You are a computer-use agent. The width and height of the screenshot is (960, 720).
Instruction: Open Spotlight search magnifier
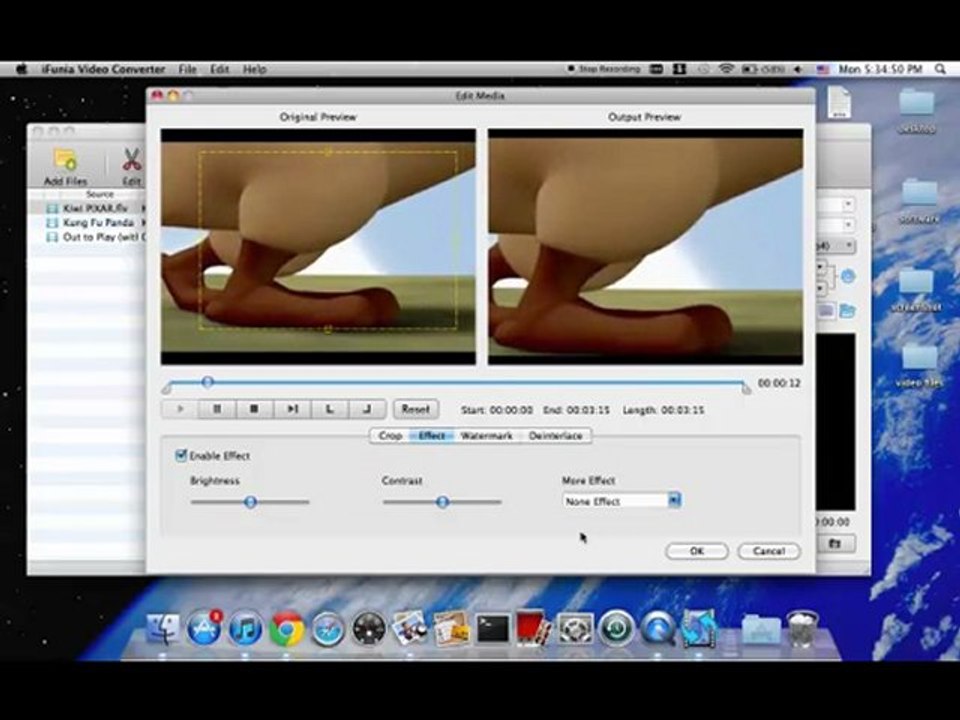[940, 69]
